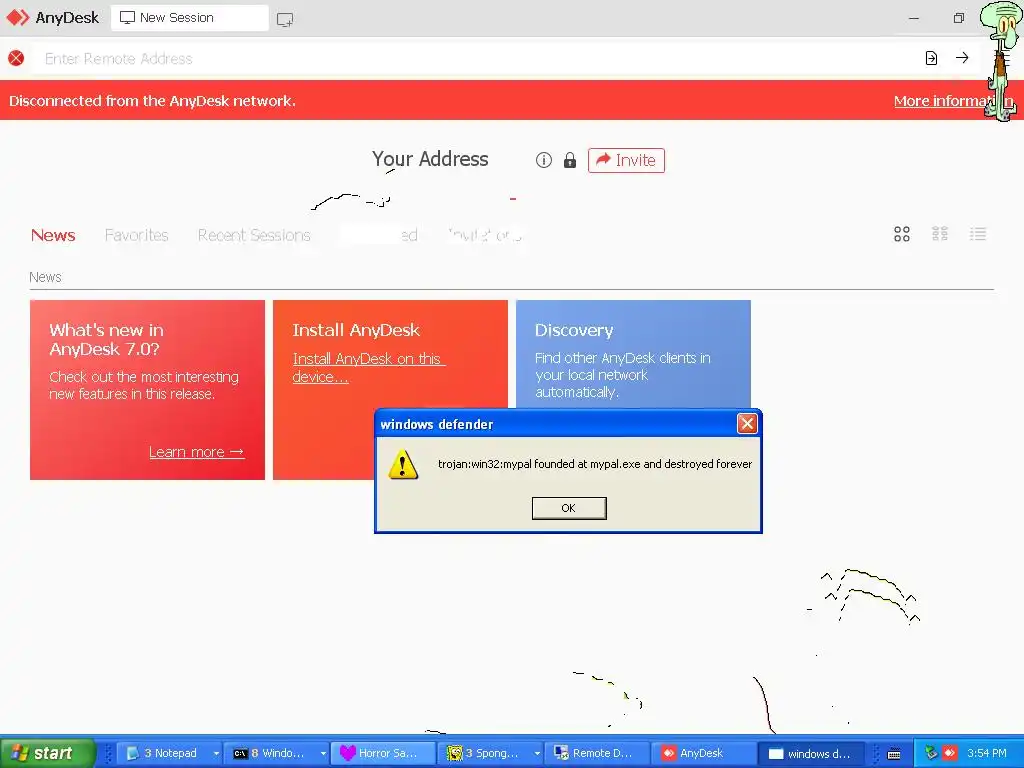1024x768 pixels.
Task: Expand the Spong... group dropdown arrow
Action: click(x=537, y=754)
